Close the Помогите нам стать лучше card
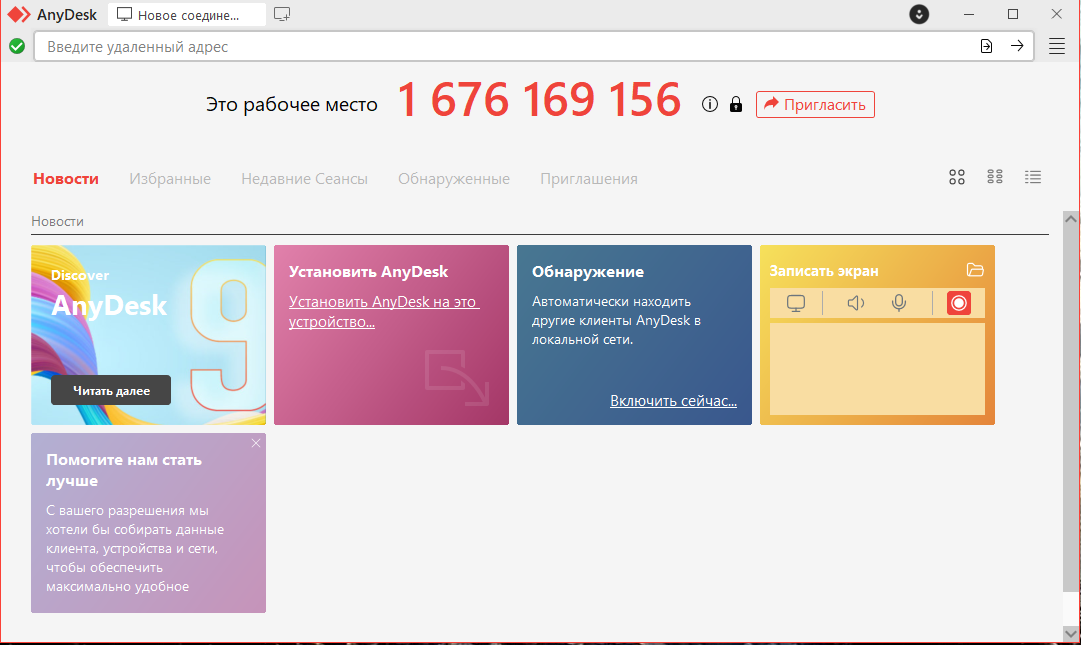The height and width of the screenshot is (645, 1081). 256,443
